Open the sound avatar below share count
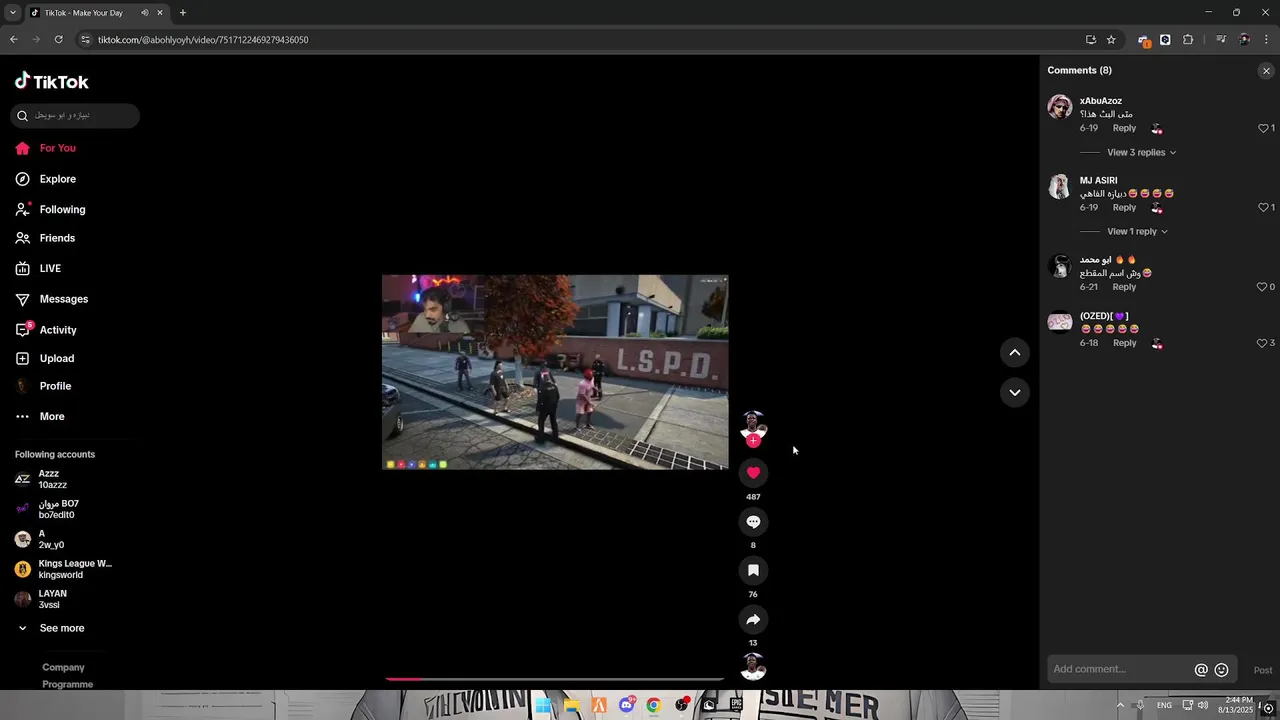Image resolution: width=1280 pixels, height=720 pixels. [x=753, y=667]
